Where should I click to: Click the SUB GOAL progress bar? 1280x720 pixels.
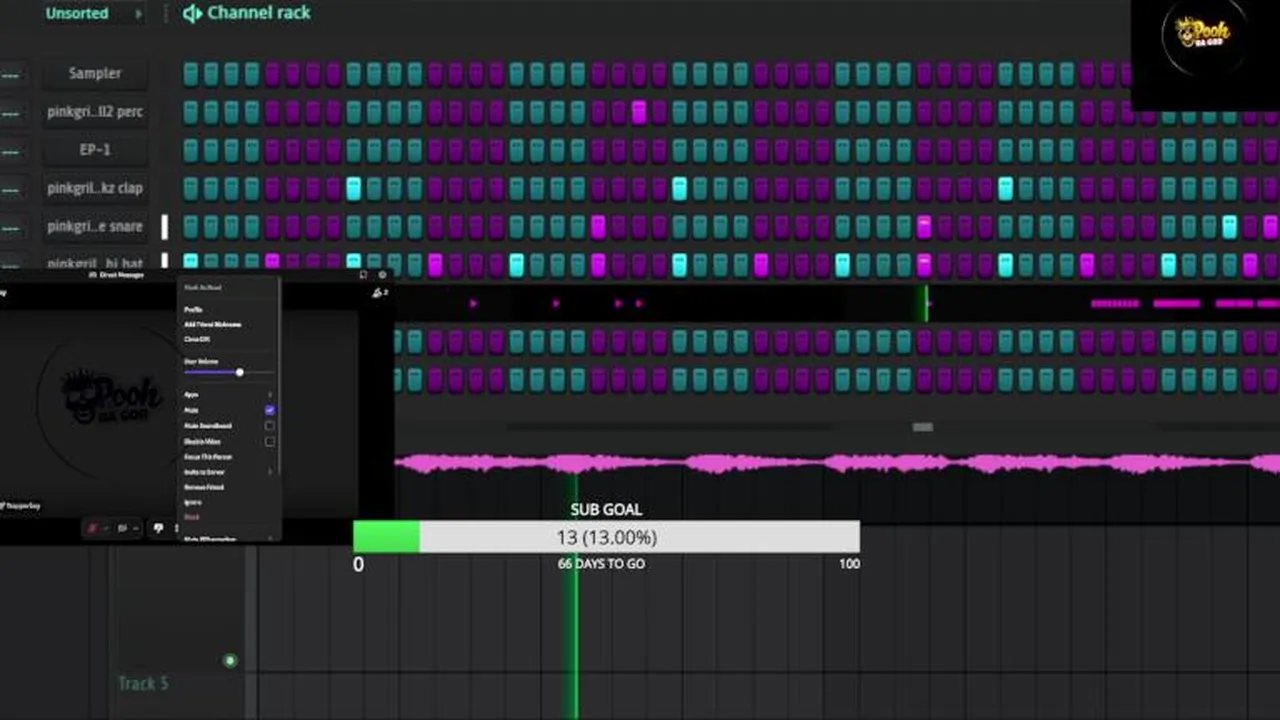point(606,537)
